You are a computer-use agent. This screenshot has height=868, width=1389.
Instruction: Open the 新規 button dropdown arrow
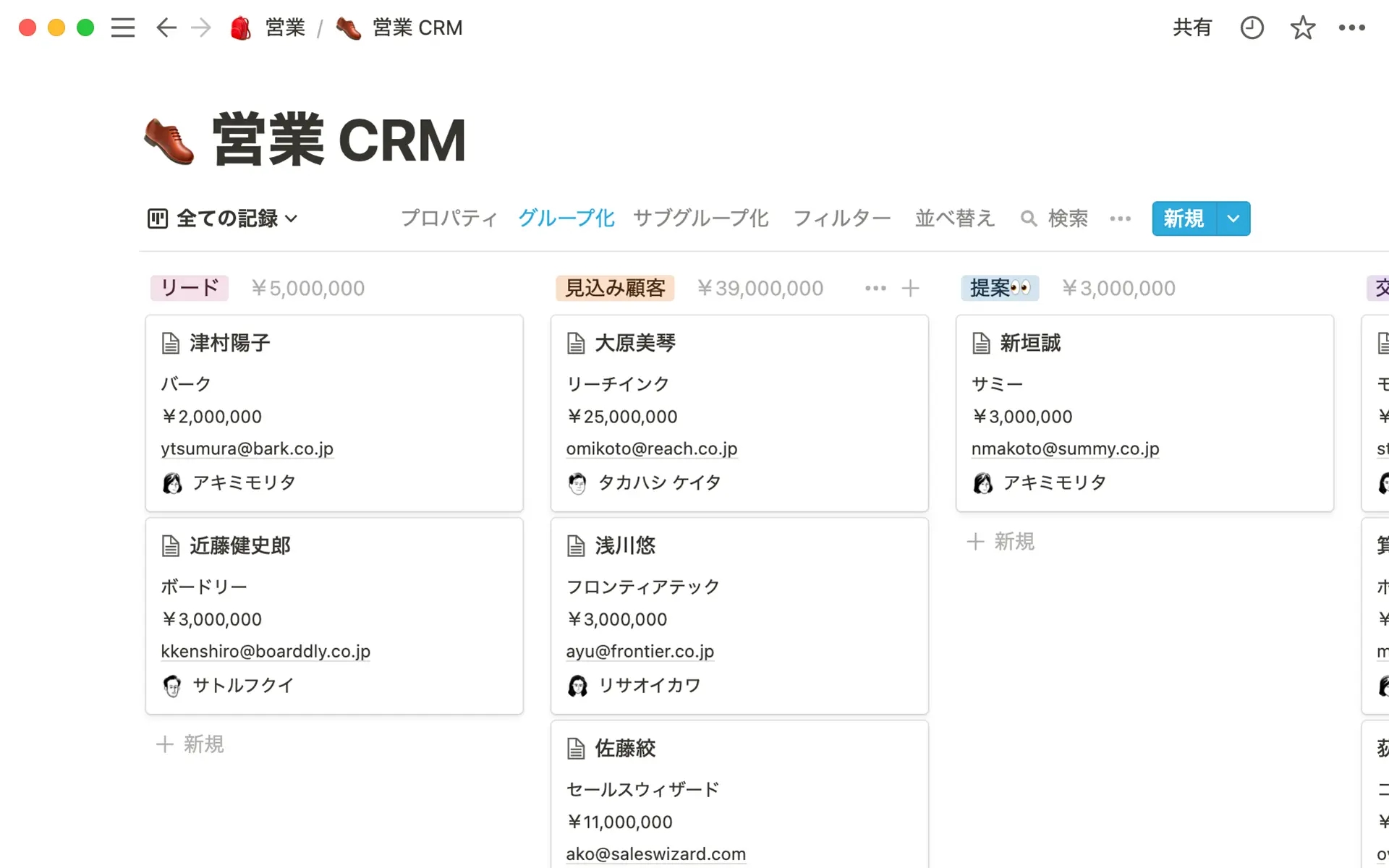click(1233, 218)
